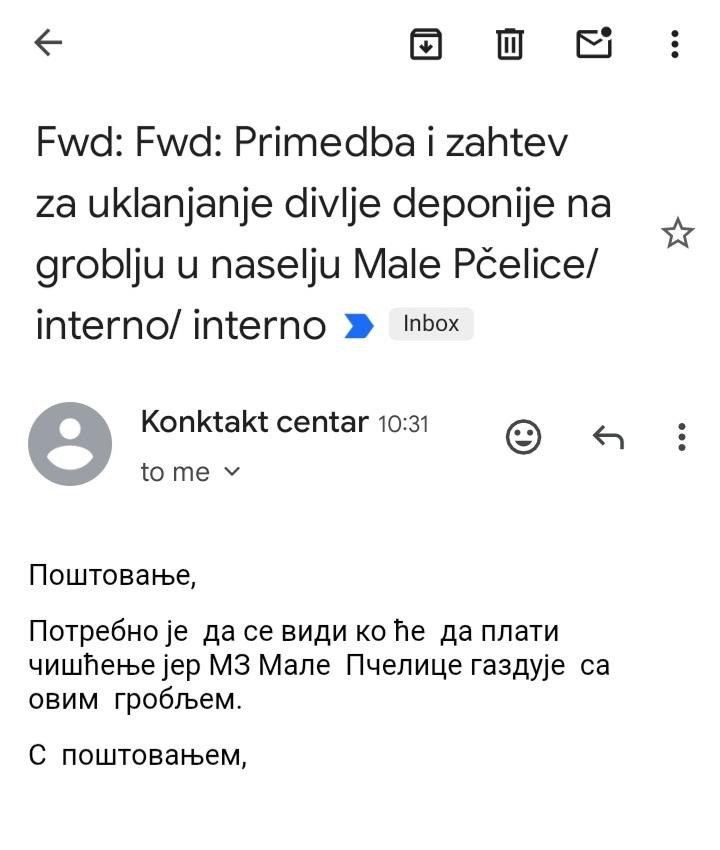This screenshot has width=720, height=850.
Task: Tap sender name Konktakt centar
Action: [x=254, y=422]
